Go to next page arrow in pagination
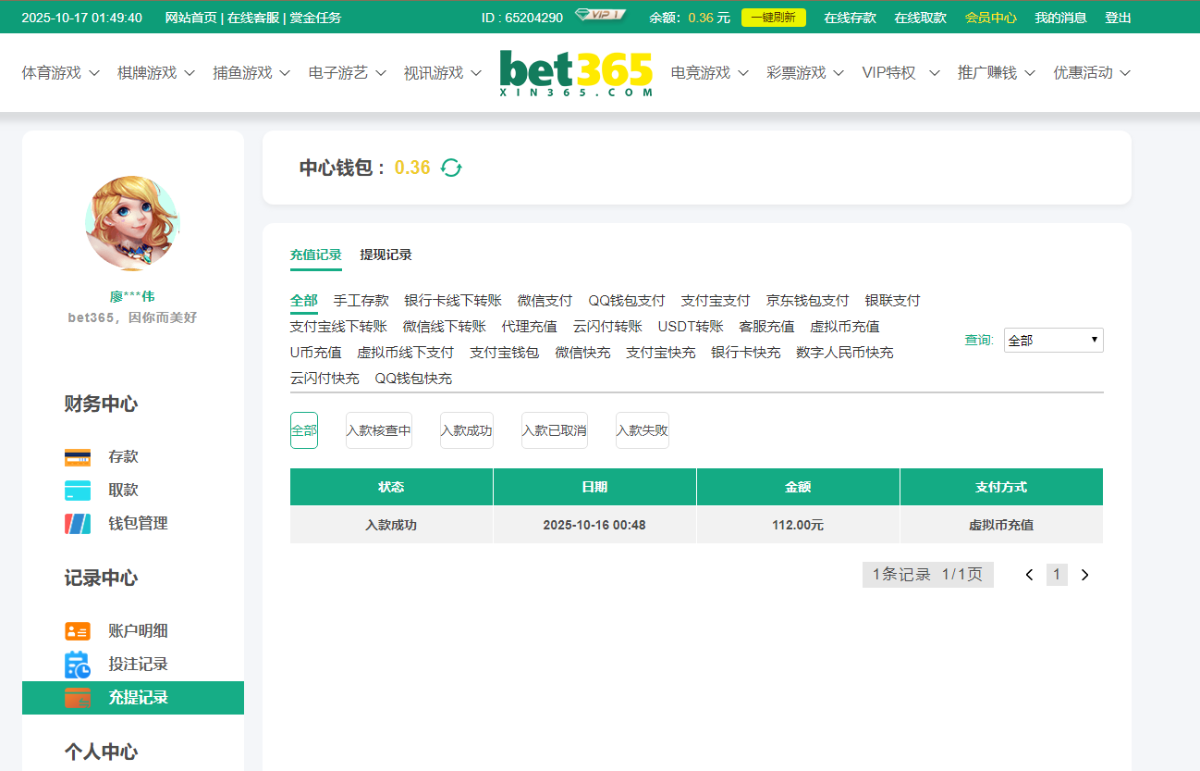Viewport: 1200px width, 771px height. [1085, 575]
